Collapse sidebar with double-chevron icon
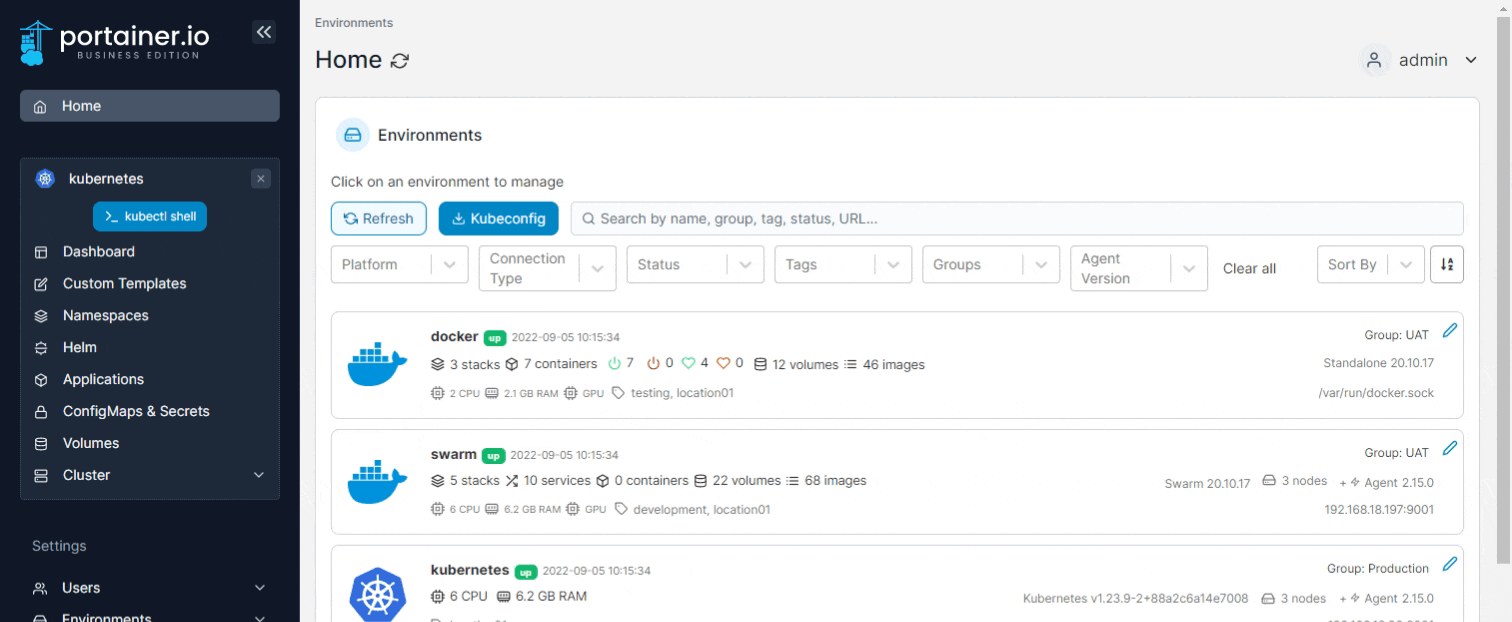This screenshot has width=1512, height=622. point(264,32)
